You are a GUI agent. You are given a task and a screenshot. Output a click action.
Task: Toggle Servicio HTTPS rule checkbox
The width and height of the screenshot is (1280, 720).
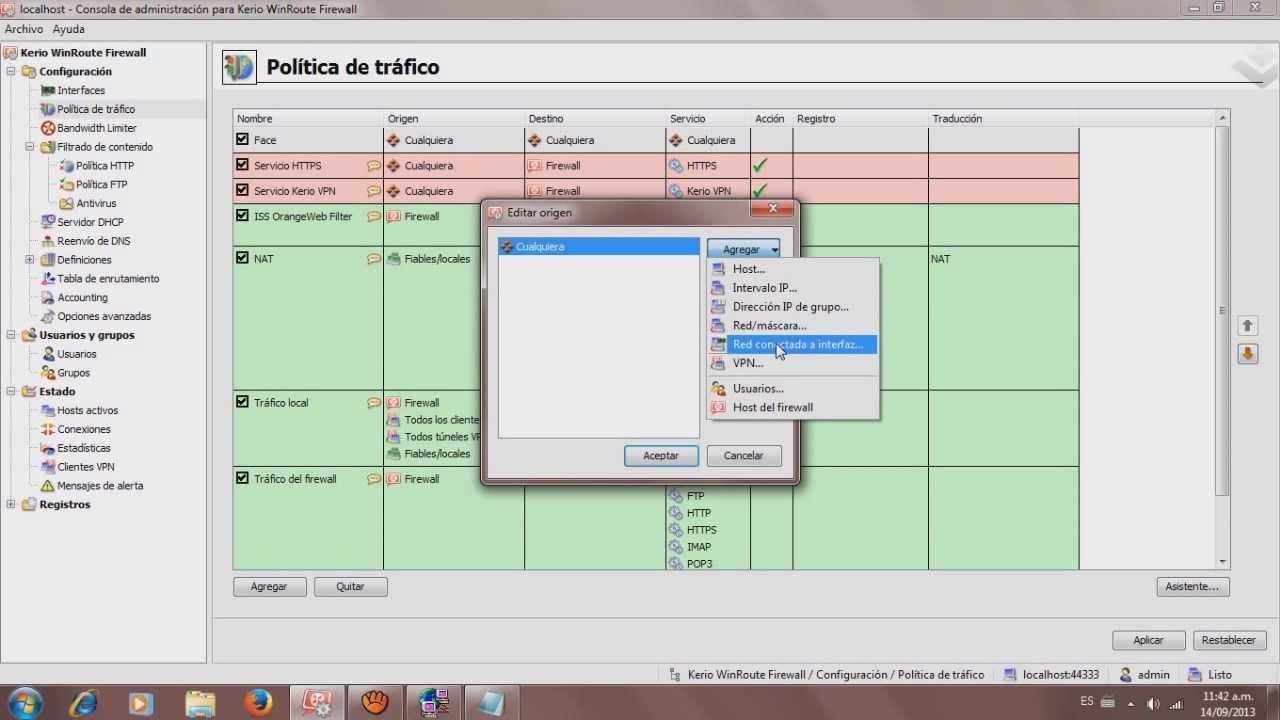pos(242,165)
